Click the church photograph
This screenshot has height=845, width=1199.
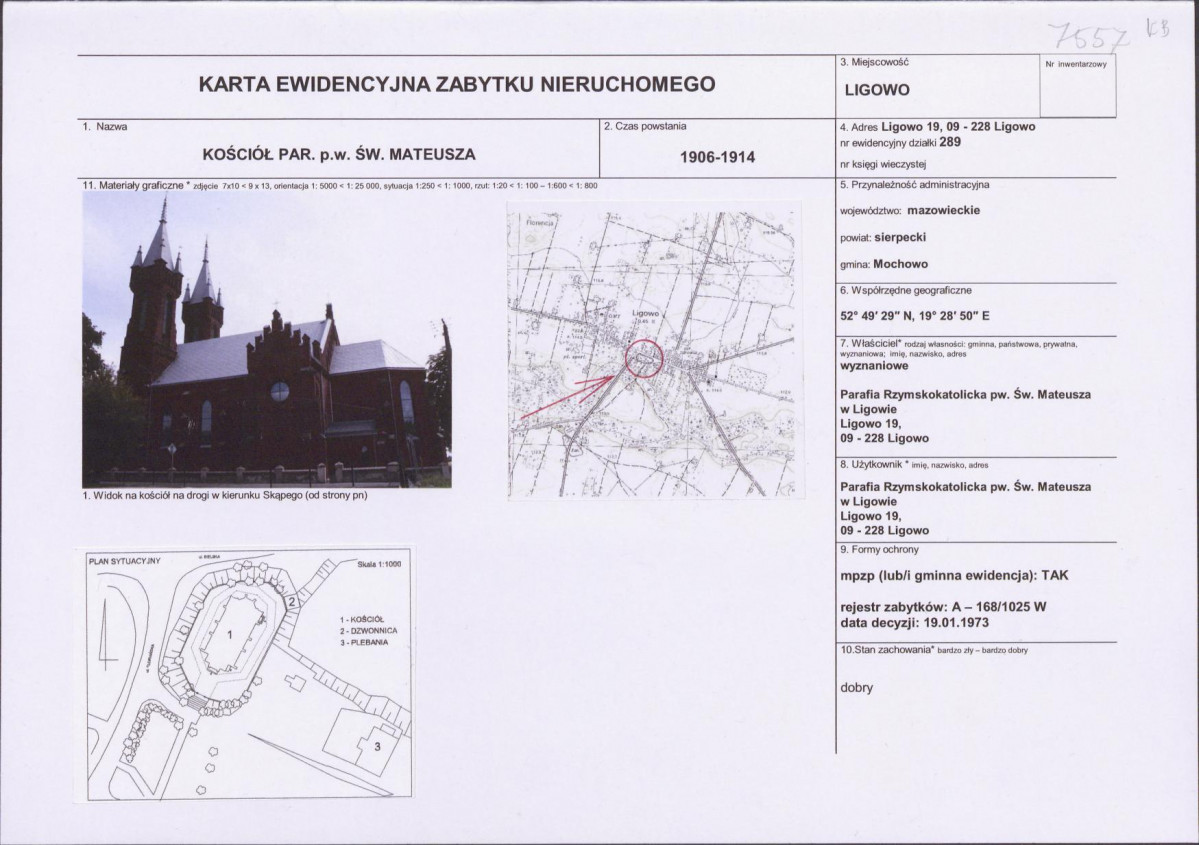(267, 339)
